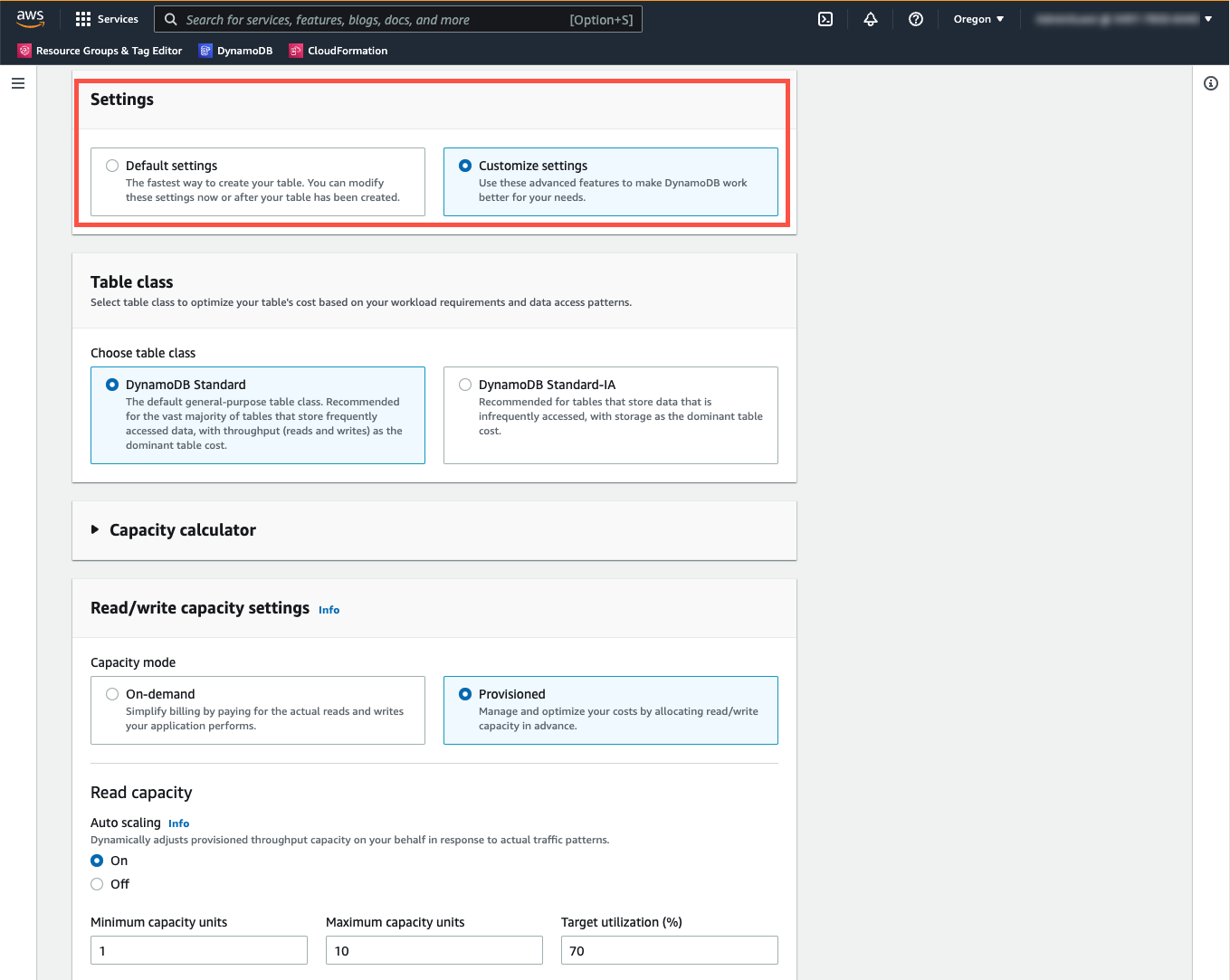
Task: Open notifications bell icon
Action: (x=871, y=19)
